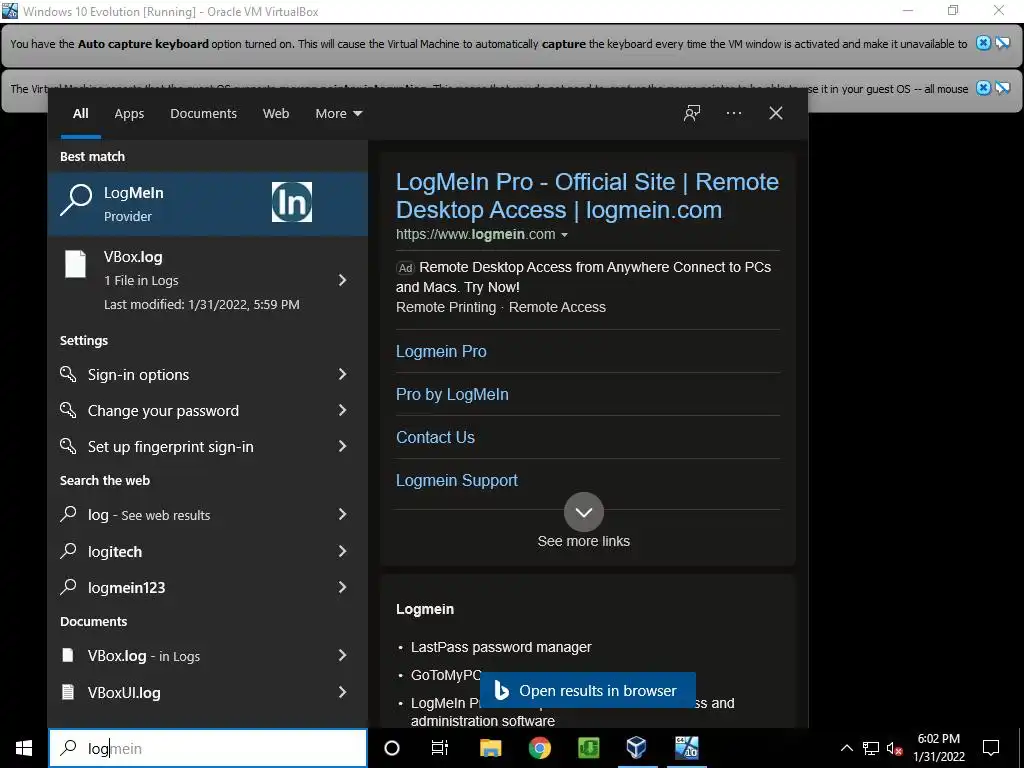Click Open results in browser button
The height and width of the screenshot is (768, 1024).
point(587,690)
